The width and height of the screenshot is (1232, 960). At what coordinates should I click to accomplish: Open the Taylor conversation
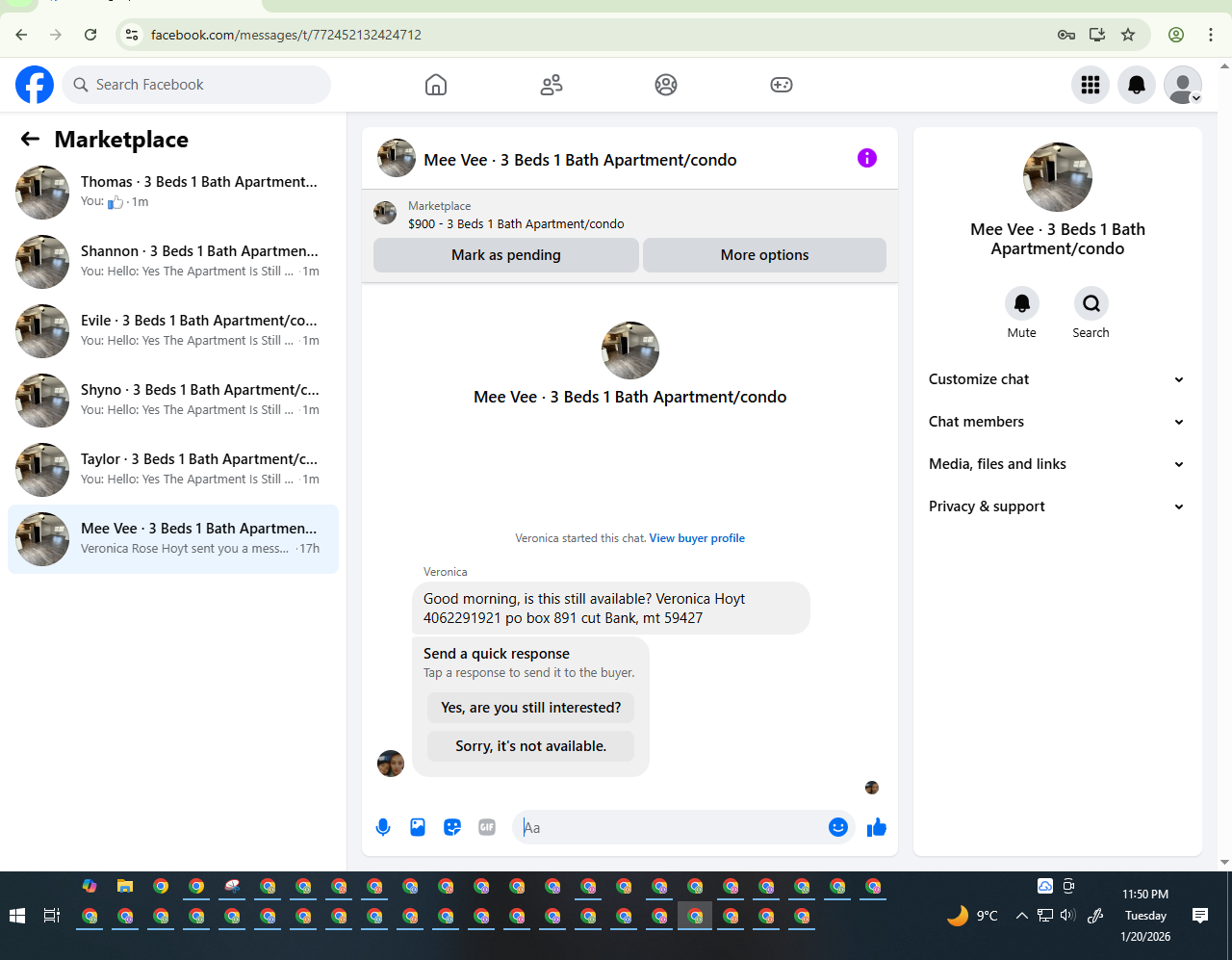[x=173, y=470]
